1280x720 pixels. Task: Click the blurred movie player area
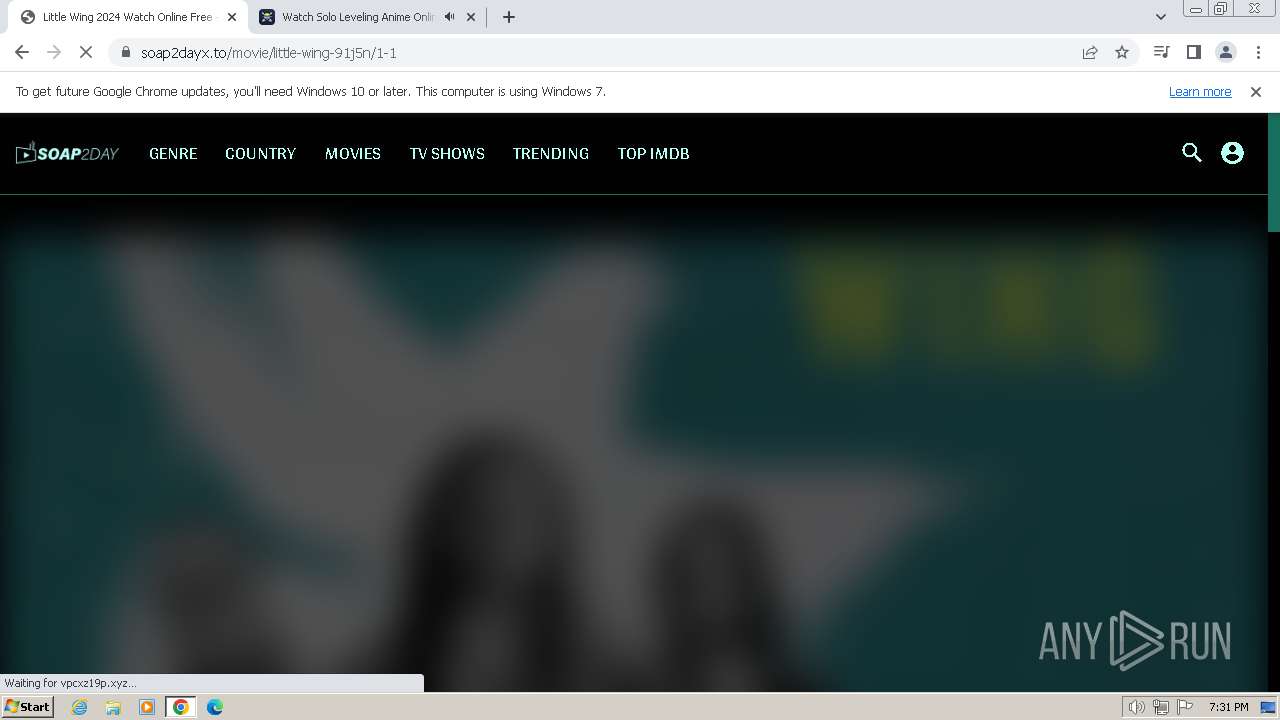[634, 443]
